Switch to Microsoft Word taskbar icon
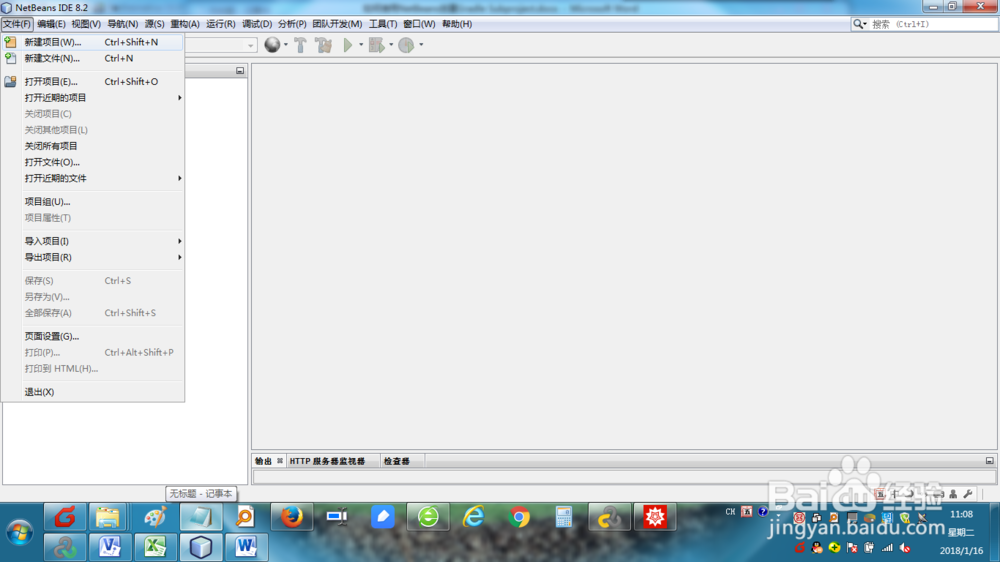Screen dimensions: 1000x562 [x=246, y=547]
